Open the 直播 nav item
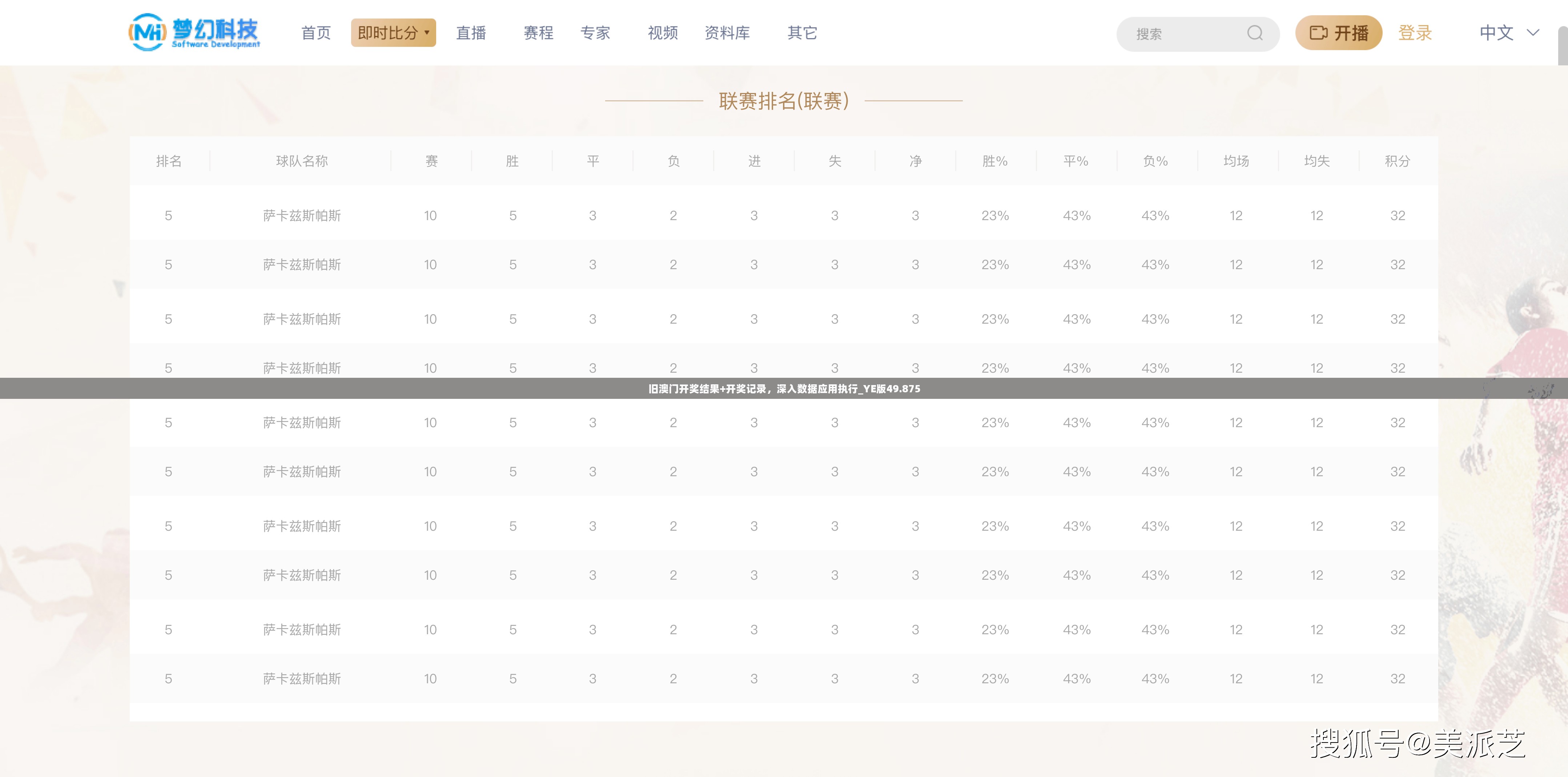This screenshot has width=1568, height=777. coord(471,33)
